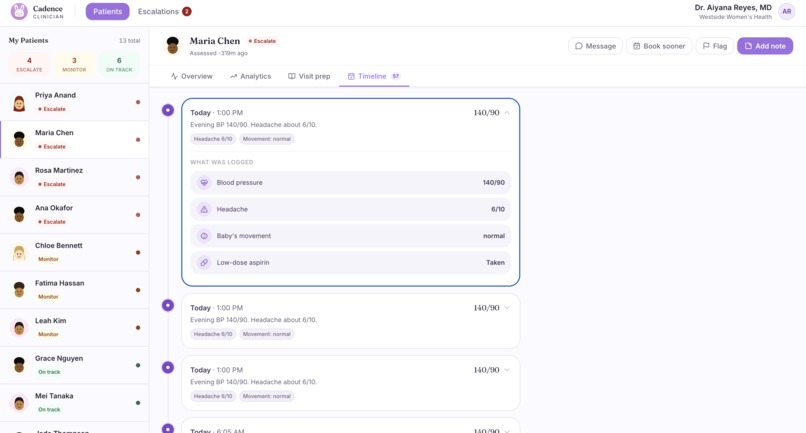Click Leah Kim's avatar
Screen dimensions: 806x433
point(19,328)
